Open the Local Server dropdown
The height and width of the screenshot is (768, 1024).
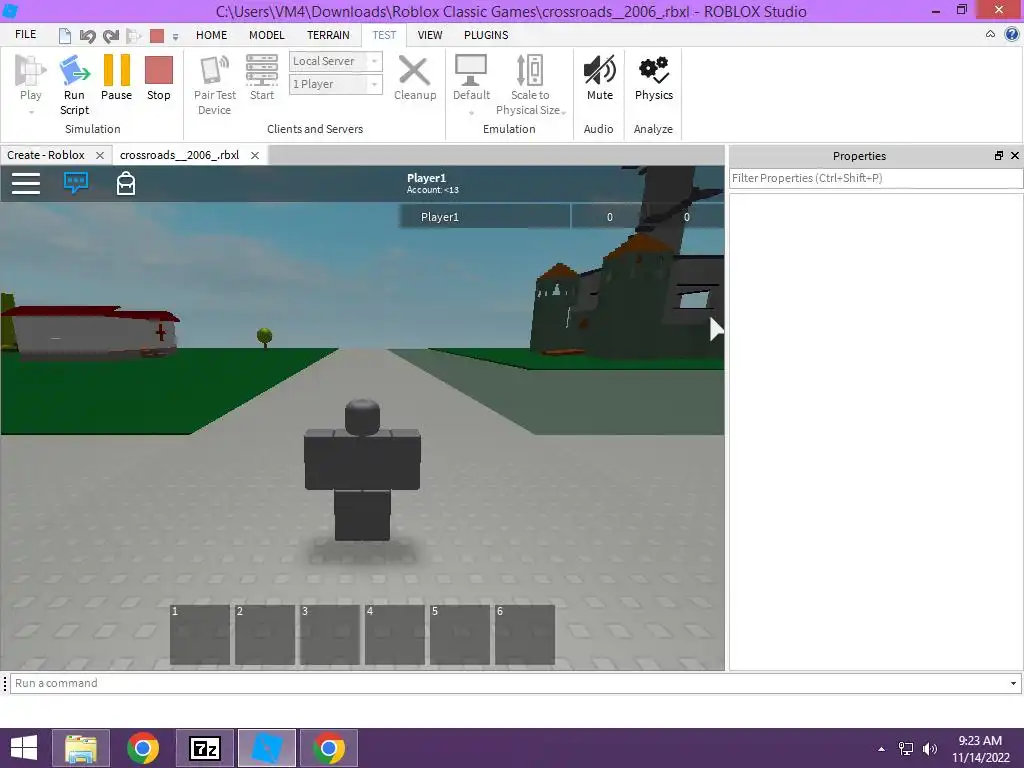point(336,61)
